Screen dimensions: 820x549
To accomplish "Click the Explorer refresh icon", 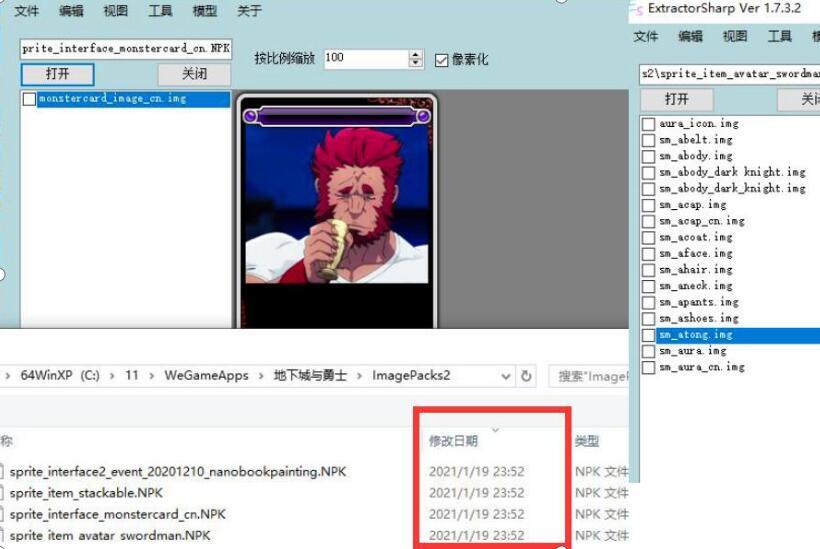I will pos(526,376).
